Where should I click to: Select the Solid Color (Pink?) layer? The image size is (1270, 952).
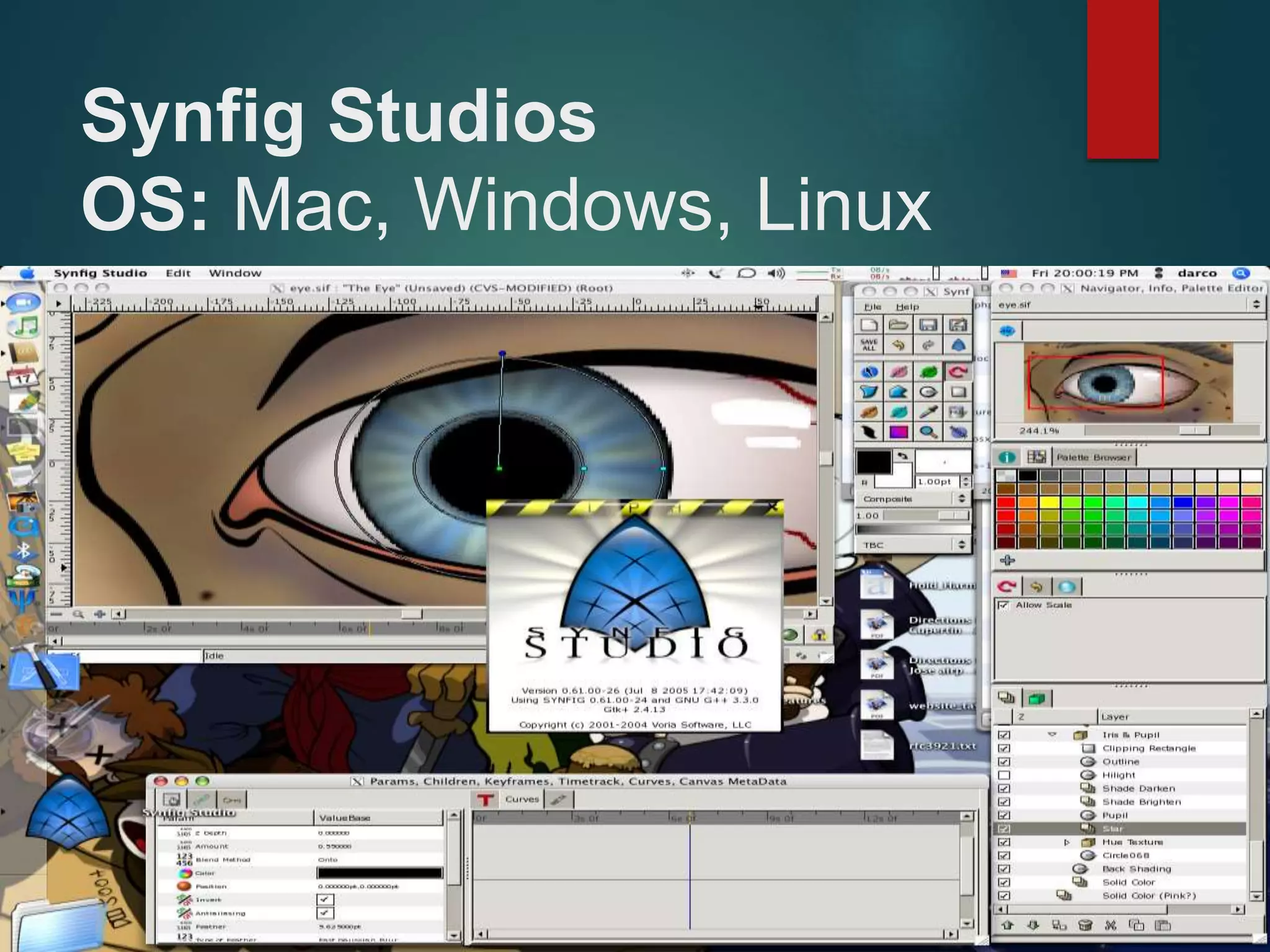tap(1121, 896)
